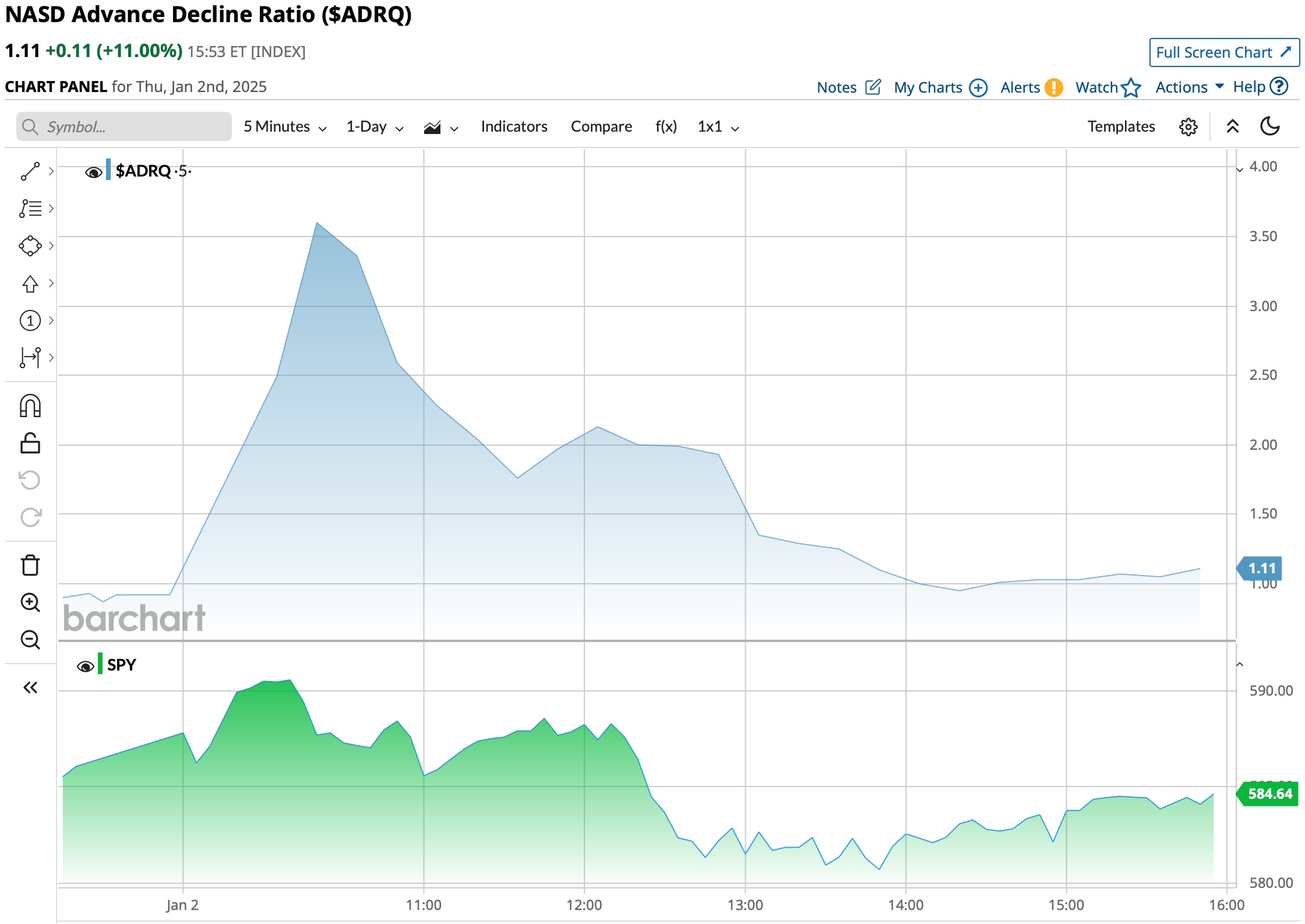Viewport: 1305px width, 924px height.
Task: Select the trend line drawing tool
Action: [30, 171]
